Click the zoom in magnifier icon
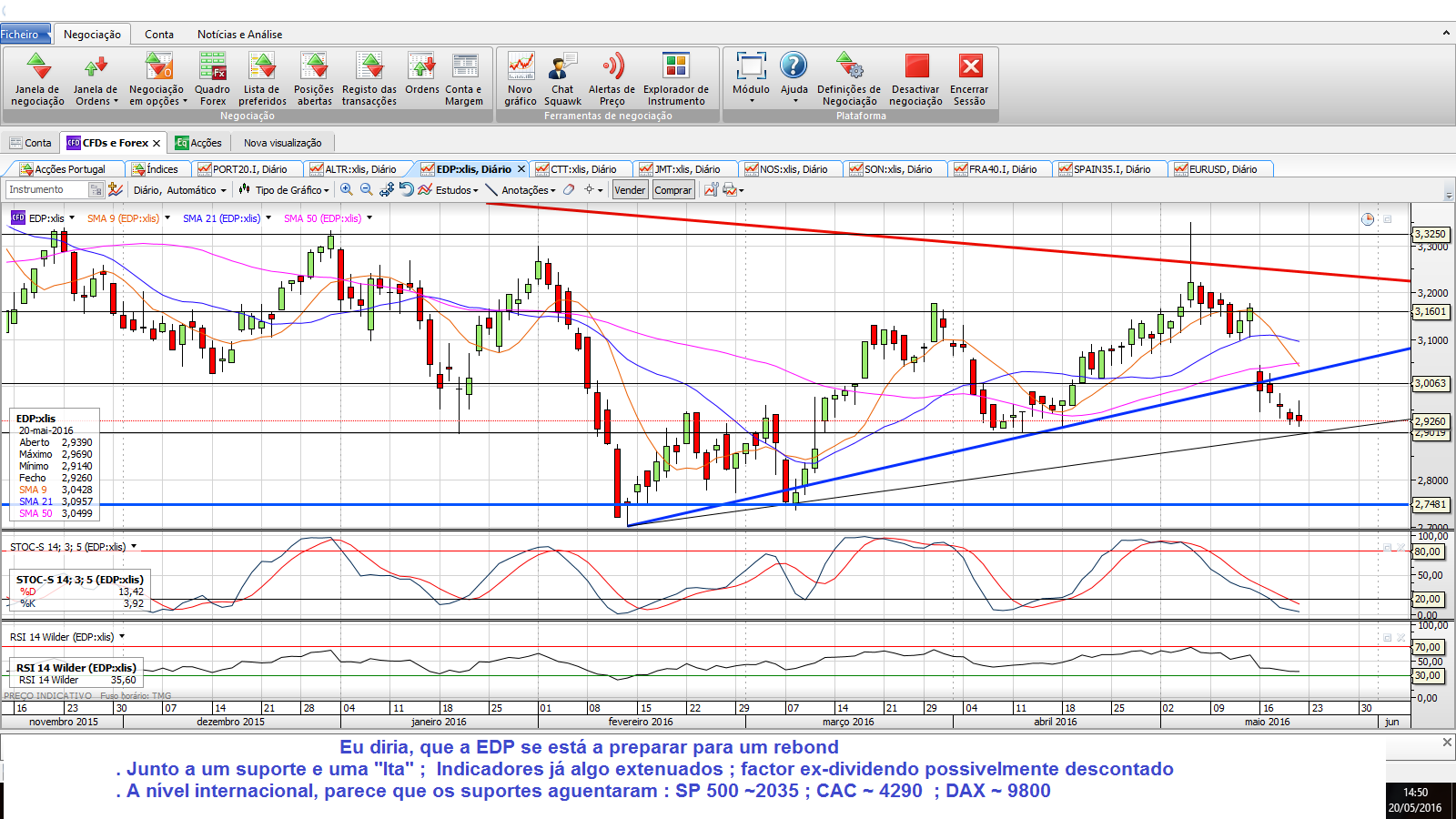 point(347,189)
